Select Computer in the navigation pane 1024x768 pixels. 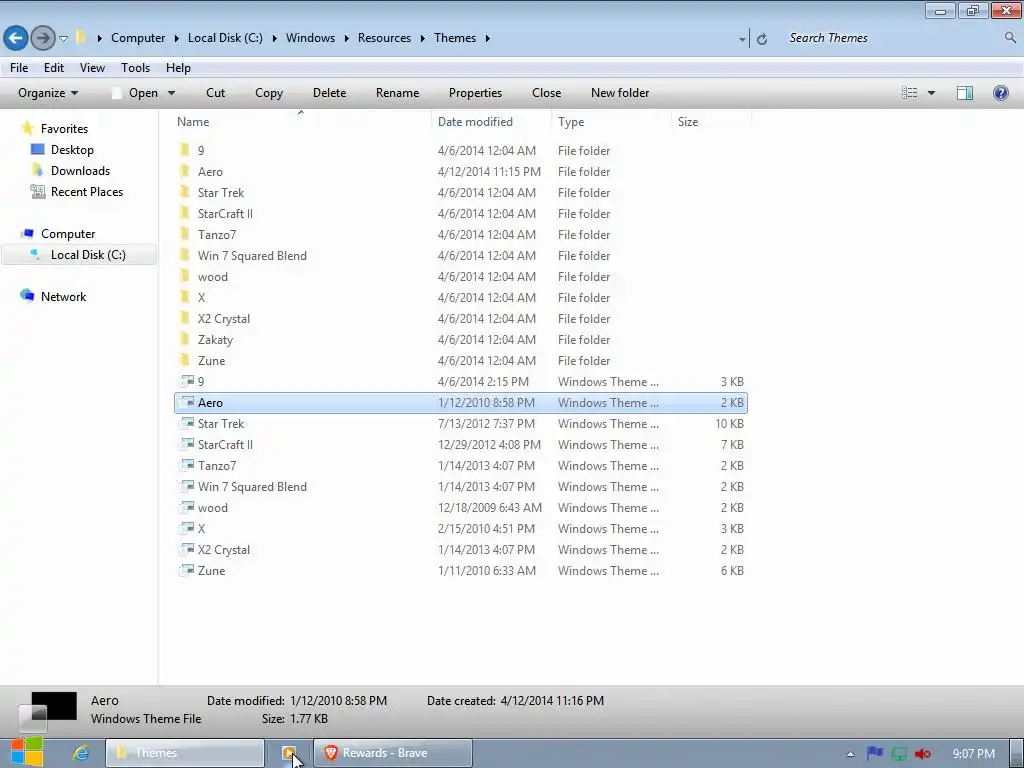tap(68, 234)
